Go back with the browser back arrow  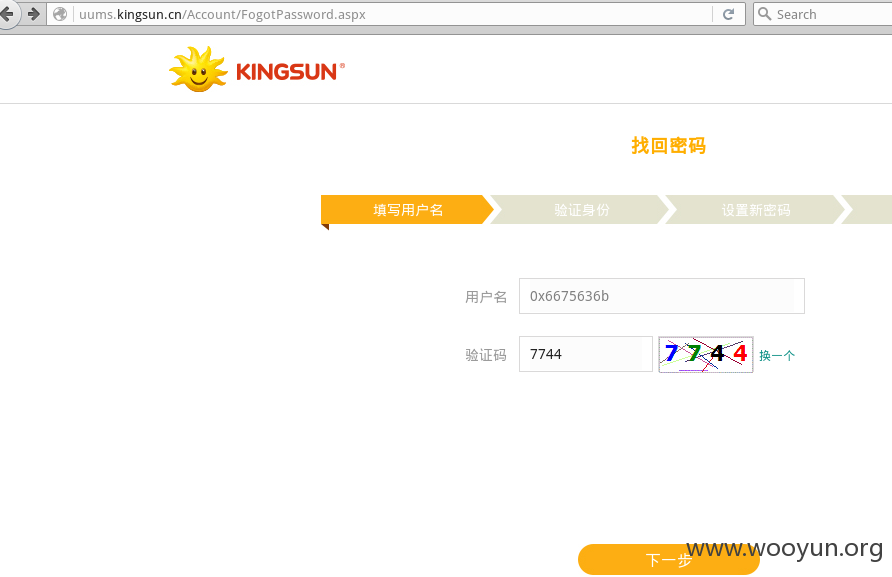(6, 14)
